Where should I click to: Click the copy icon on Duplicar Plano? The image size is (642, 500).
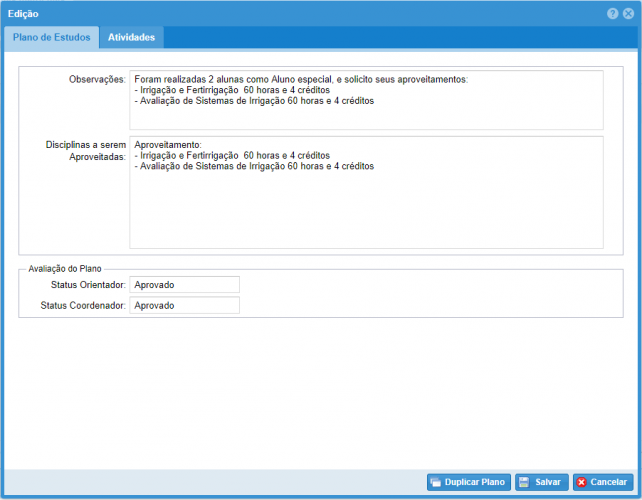tap(436, 482)
